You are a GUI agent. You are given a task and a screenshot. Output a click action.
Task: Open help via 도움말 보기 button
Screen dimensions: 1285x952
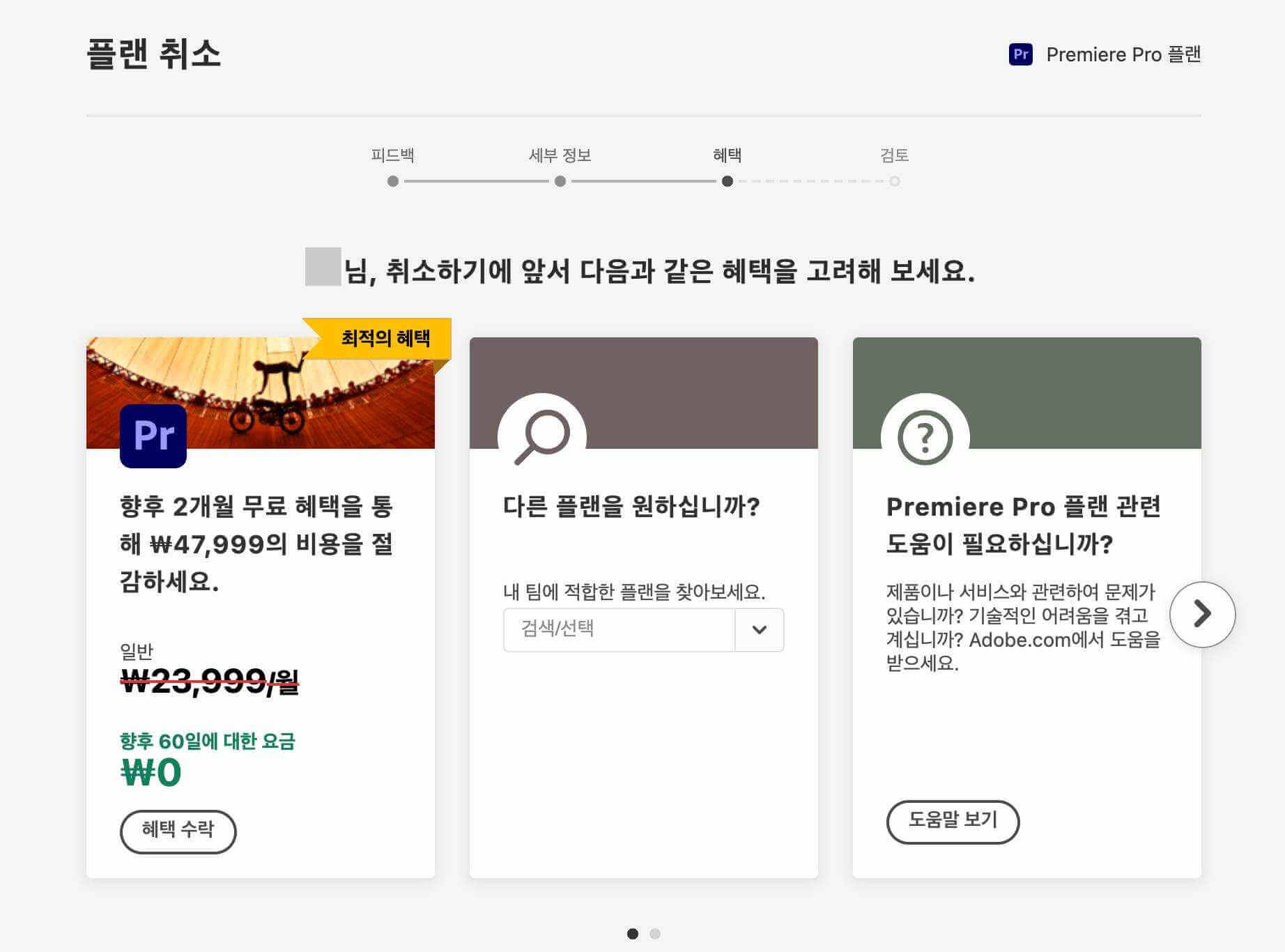point(953,821)
